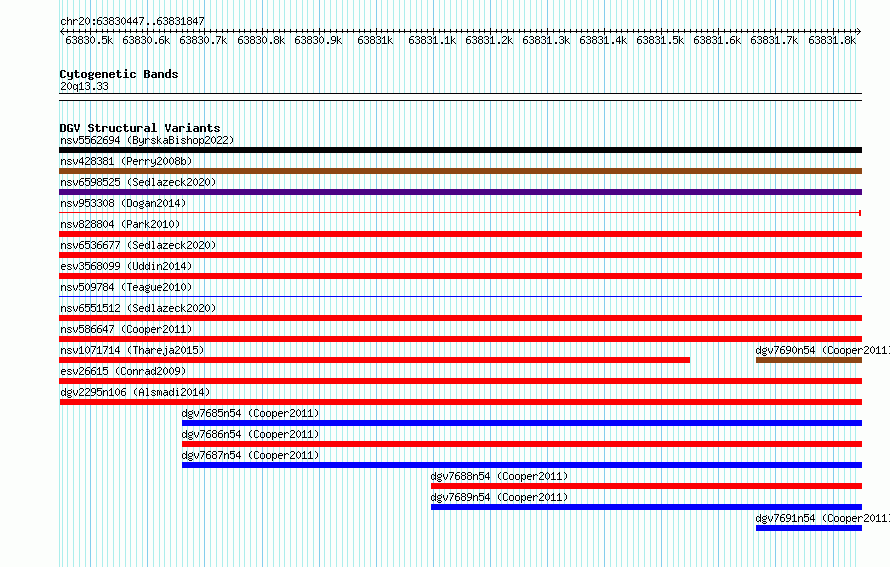Select the thin red nsv953308 line
890x567 pixels.
point(460,213)
